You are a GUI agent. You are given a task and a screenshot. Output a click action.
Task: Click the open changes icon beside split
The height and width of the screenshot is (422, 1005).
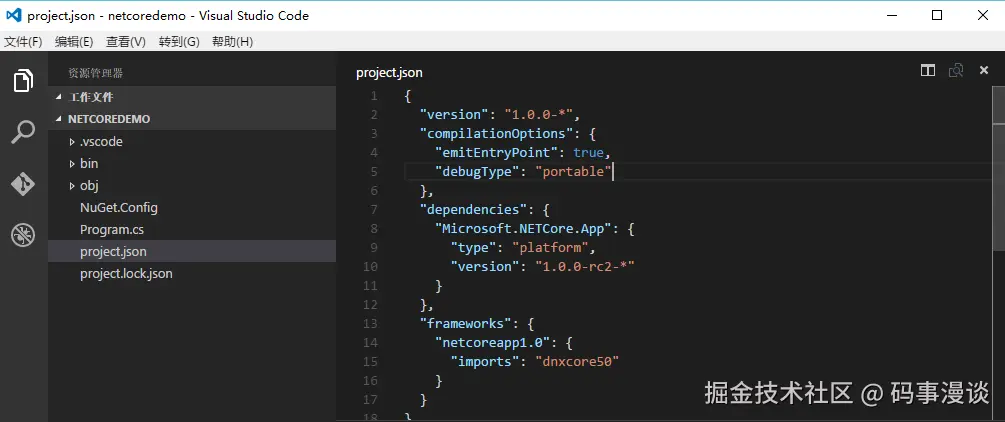[956, 71]
